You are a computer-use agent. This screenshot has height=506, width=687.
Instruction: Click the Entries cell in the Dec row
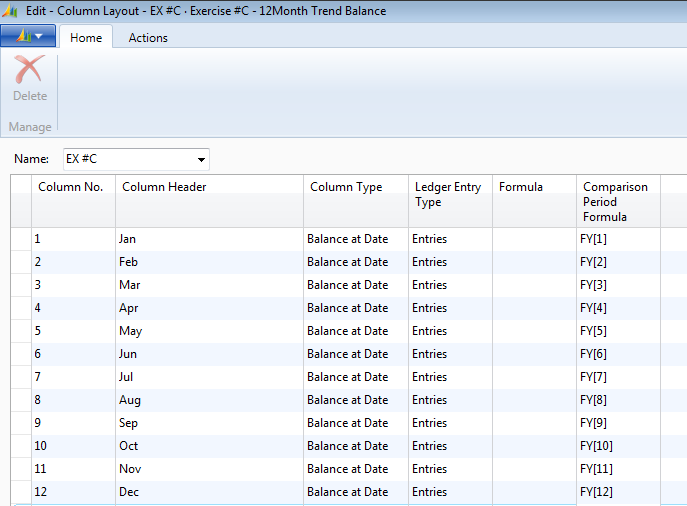click(x=449, y=492)
